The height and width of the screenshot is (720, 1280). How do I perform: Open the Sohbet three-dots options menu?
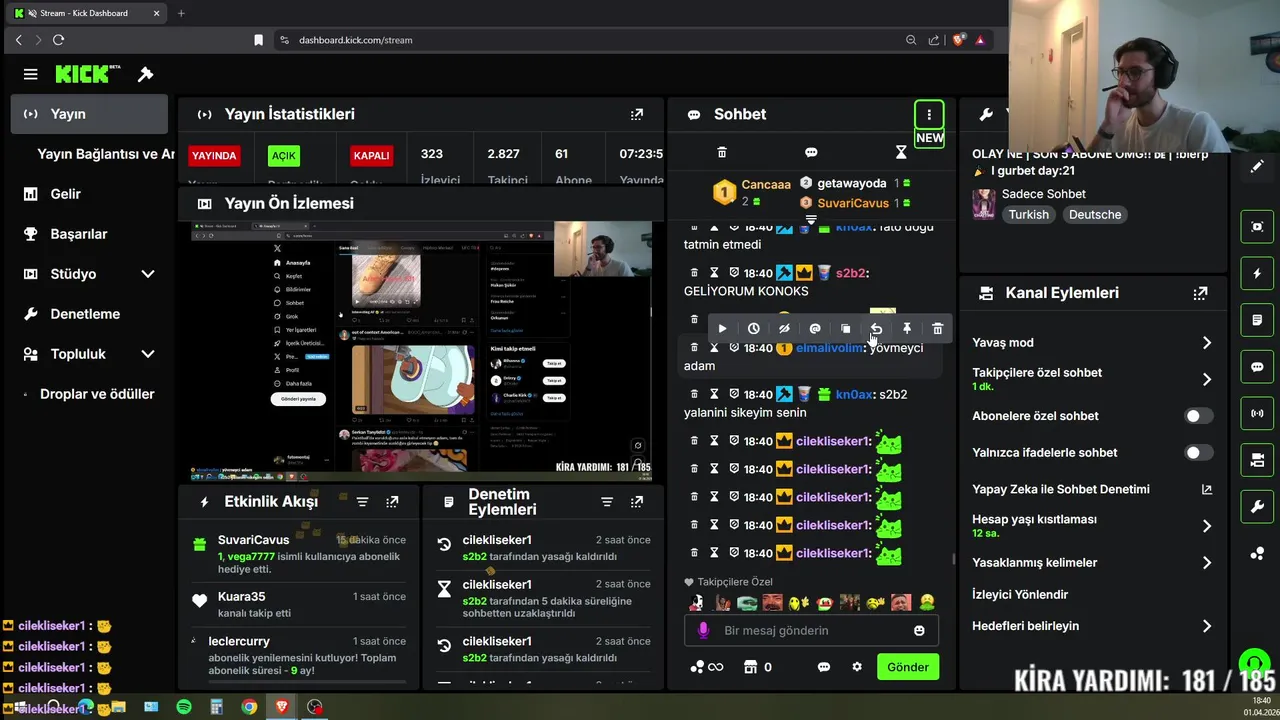[x=929, y=114]
